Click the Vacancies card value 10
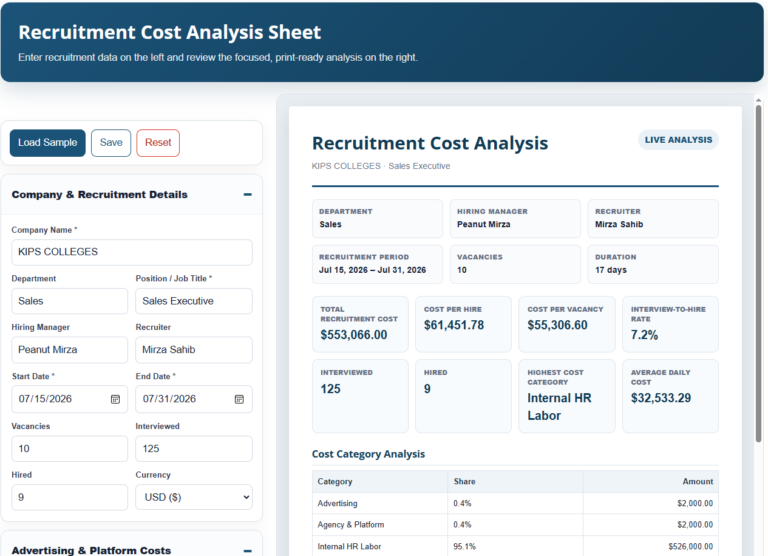Screen dimensions: 768x556 [462, 270]
